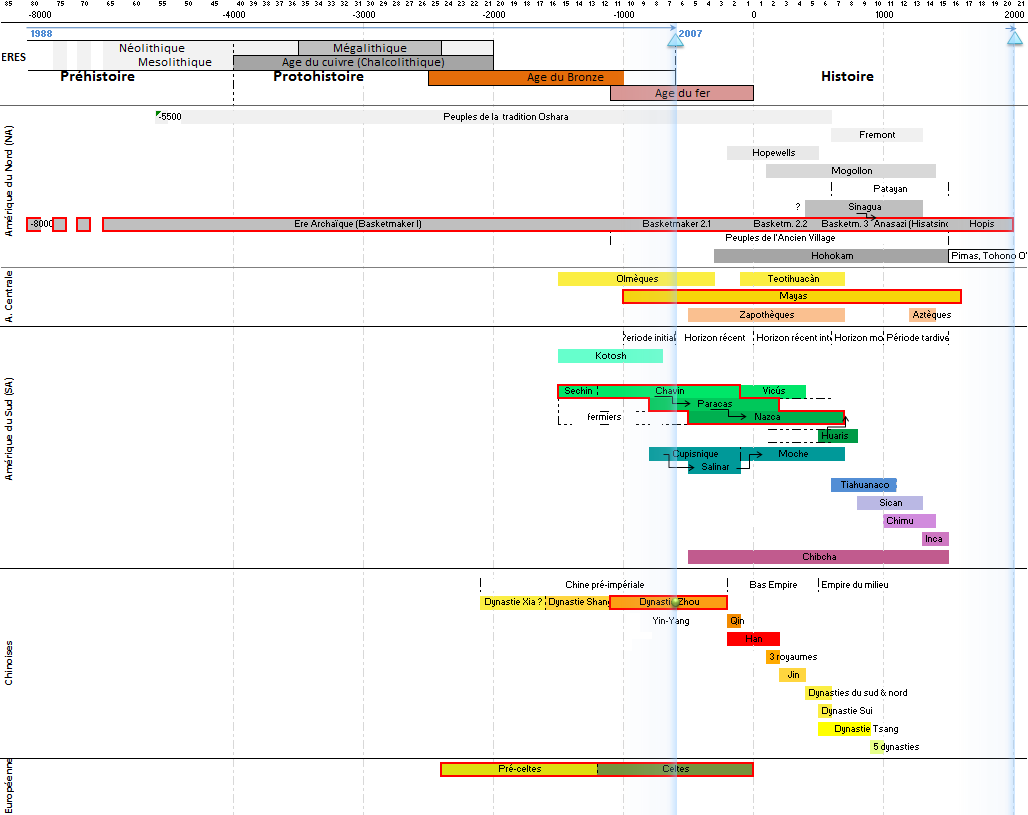Click the blue triangle marker at far right

[x=1014, y=37]
